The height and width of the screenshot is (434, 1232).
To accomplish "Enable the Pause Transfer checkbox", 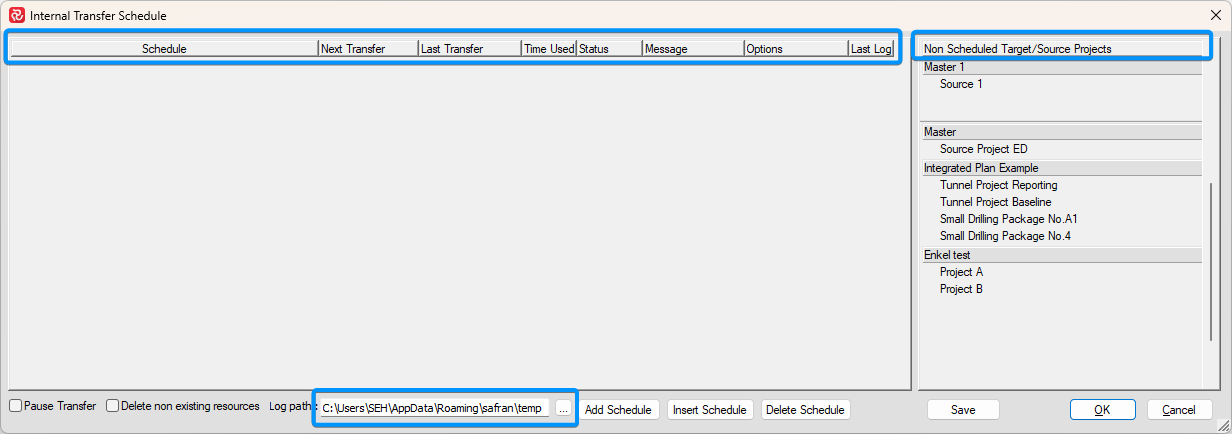I will point(16,406).
